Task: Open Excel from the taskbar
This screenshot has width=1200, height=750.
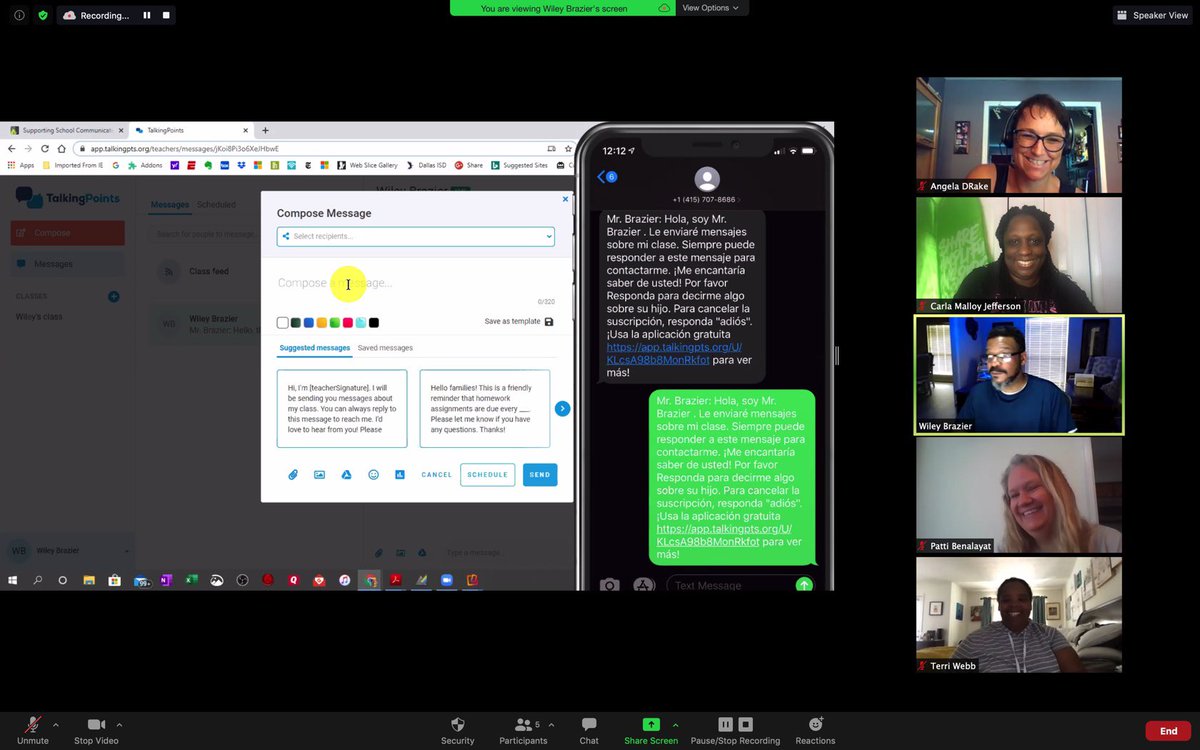Action: pos(191,580)
